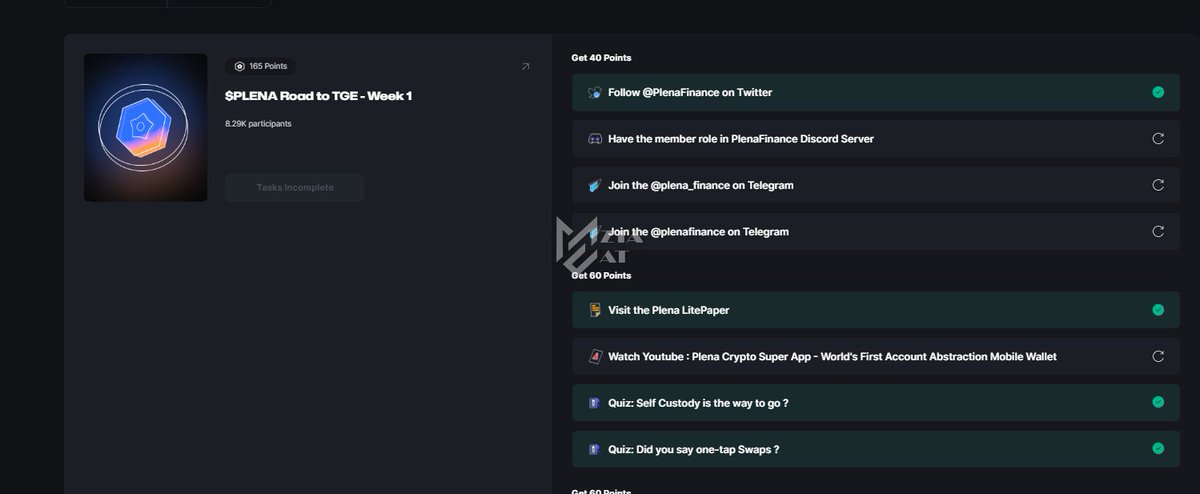Open Join the @plenafinance on Telegram task

(876, 231)
